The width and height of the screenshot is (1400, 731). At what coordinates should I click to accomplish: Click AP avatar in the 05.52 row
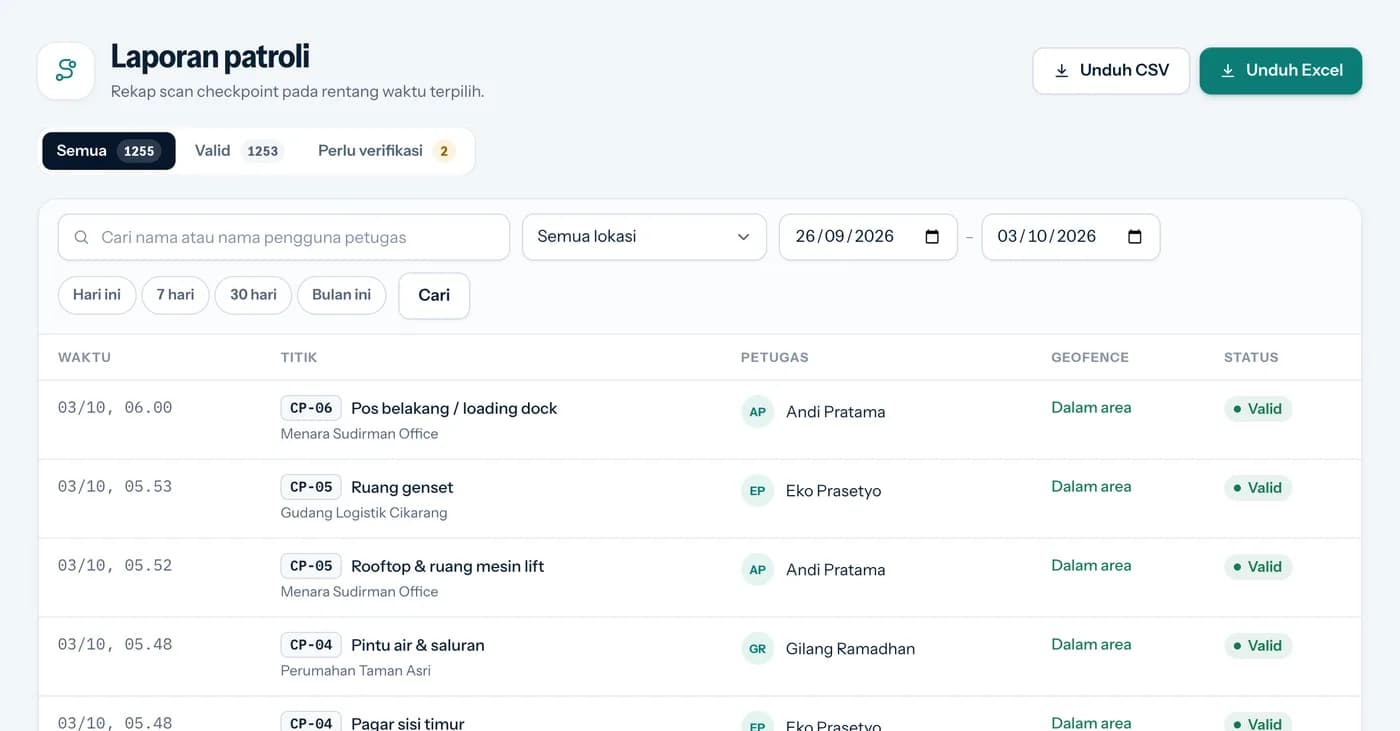[757, 570]
